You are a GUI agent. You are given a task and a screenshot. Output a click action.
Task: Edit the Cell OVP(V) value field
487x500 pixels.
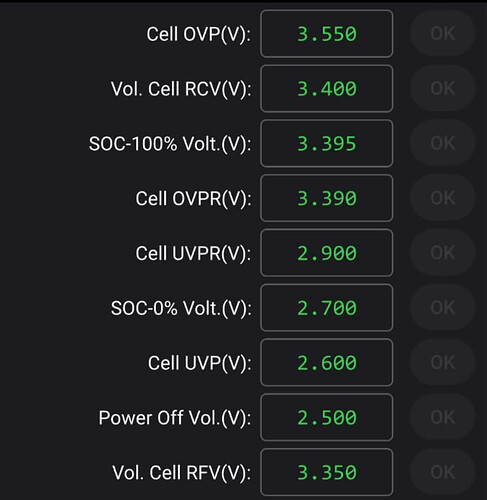tap(326, 34)
